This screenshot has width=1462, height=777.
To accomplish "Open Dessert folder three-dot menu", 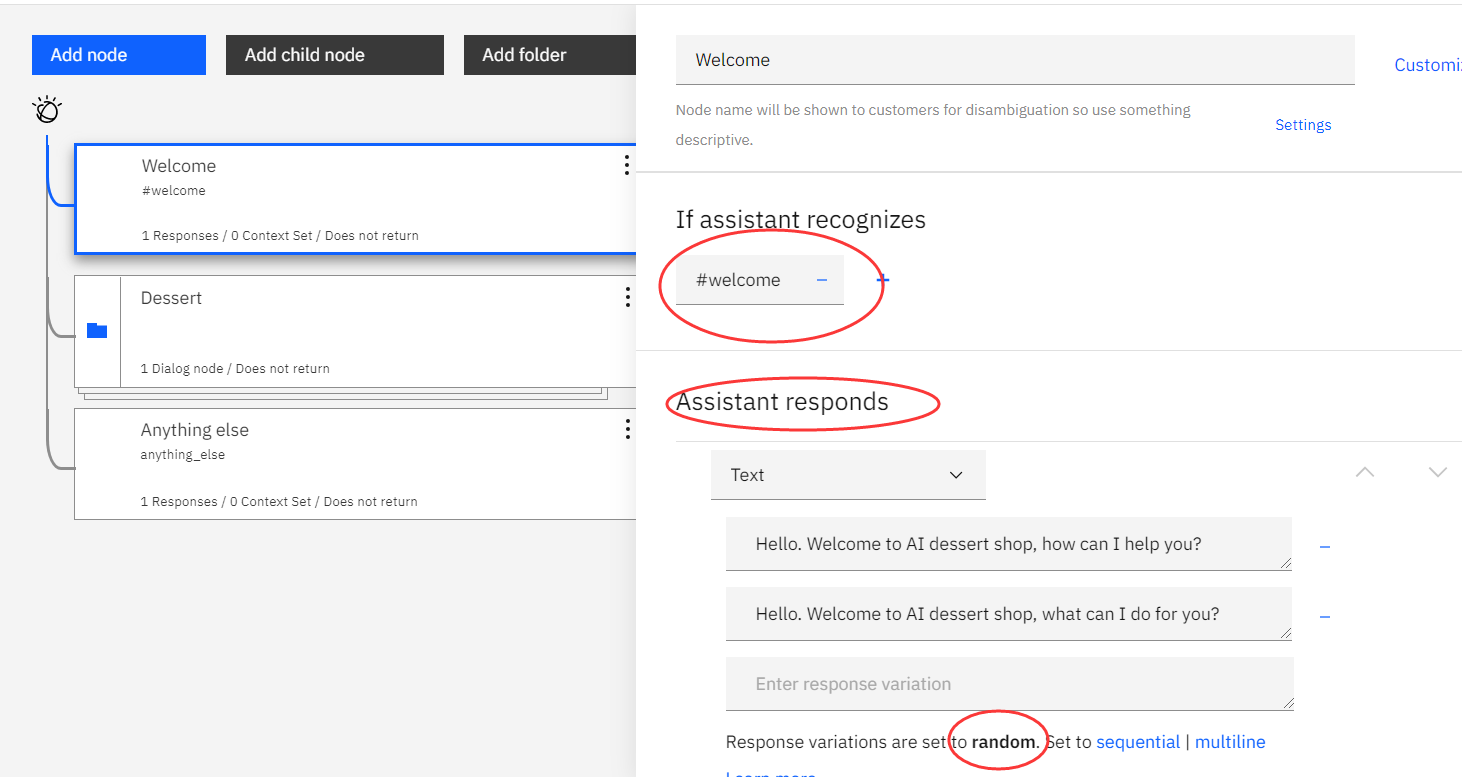I will 627,297.
